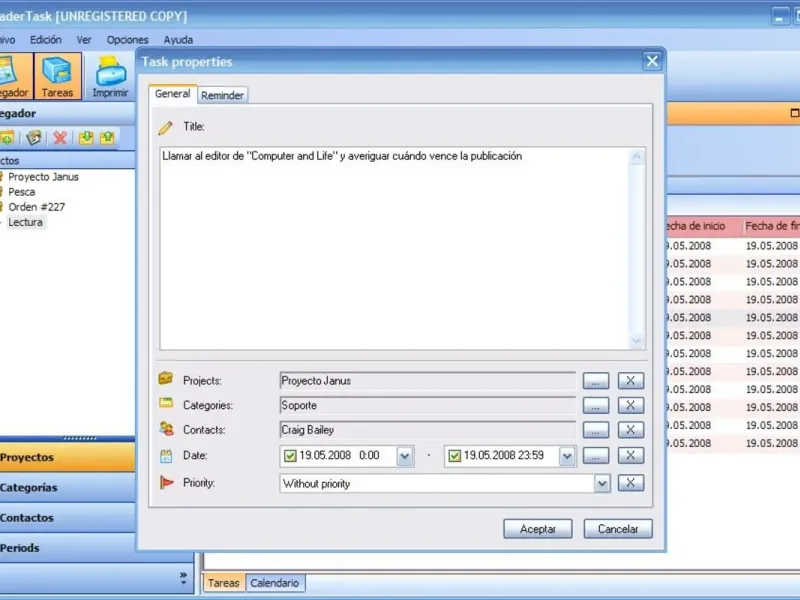This screenshot has height=600, width=800.
Task: Select the General tab
Action: (172, 94)
